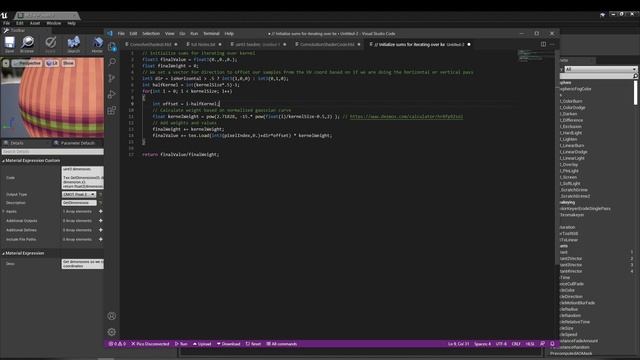Click the Search icon in Unreal toolbar

[x=73, y=42]
